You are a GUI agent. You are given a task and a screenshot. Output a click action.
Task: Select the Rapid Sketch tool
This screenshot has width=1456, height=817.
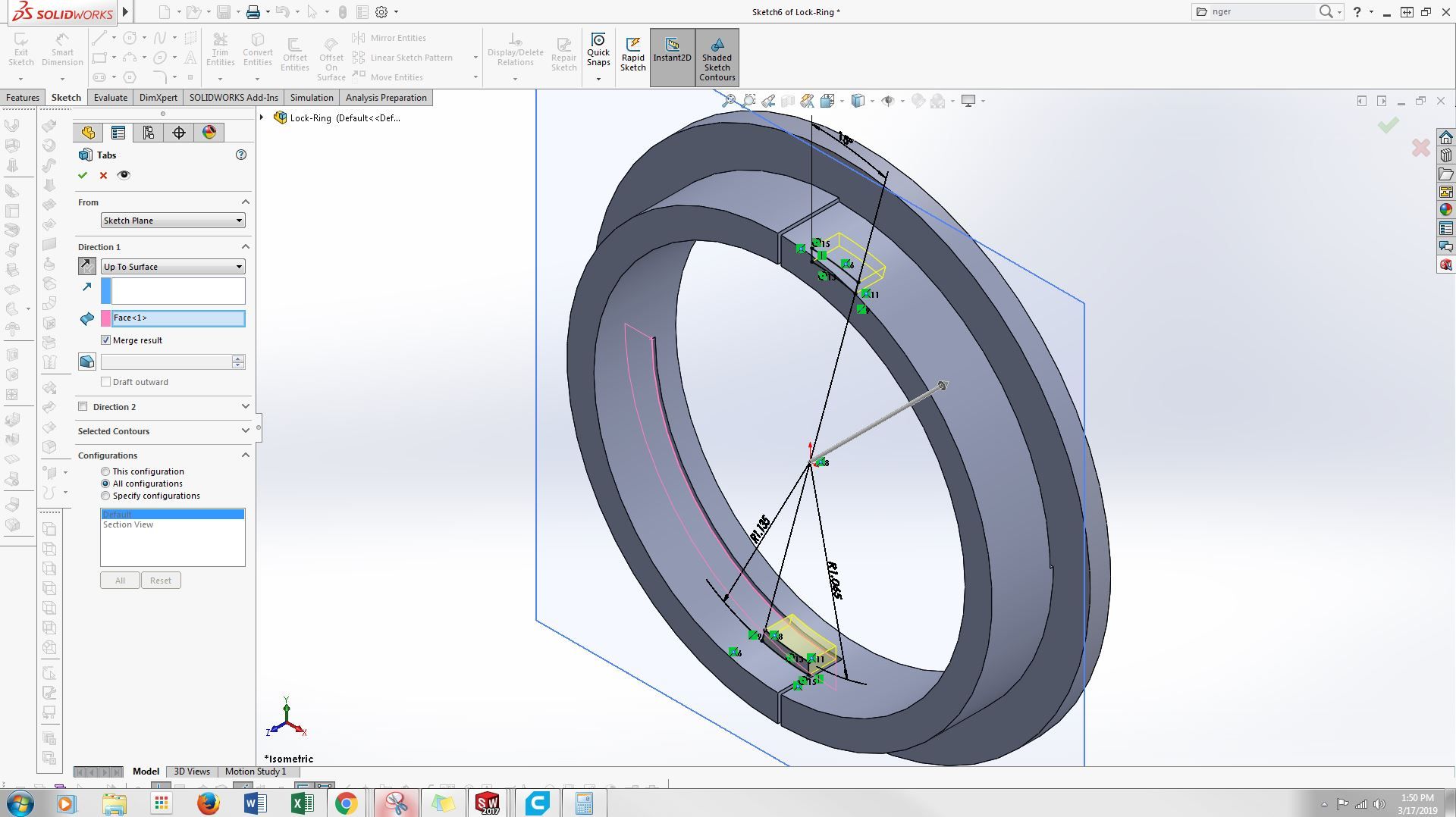[x=632, y=54]
